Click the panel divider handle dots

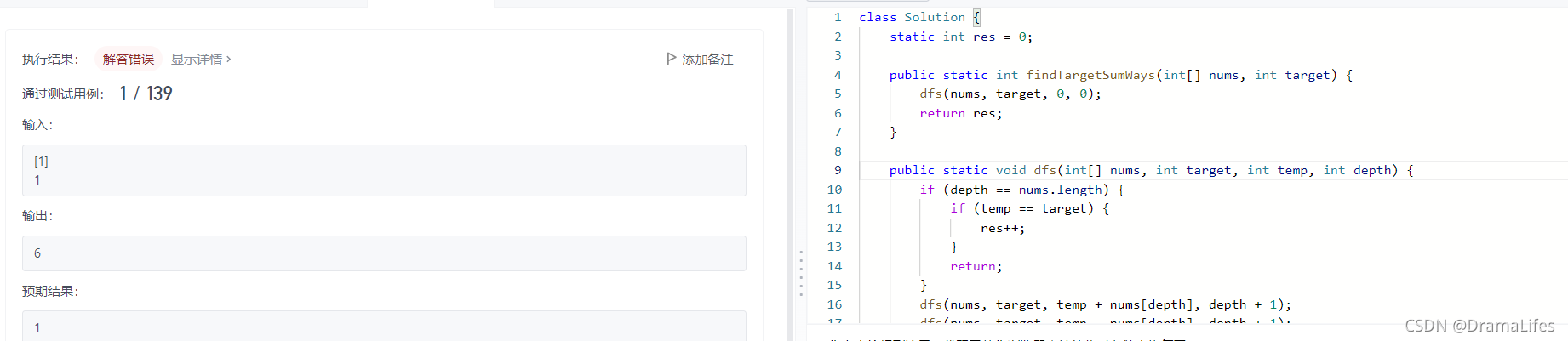pyautogui.click(x=801, y=273)
